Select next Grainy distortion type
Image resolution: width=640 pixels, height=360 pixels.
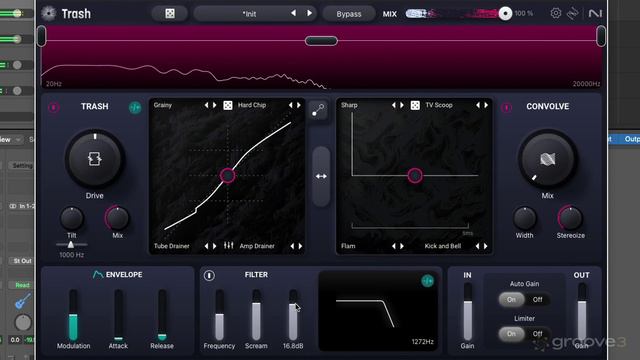click(x=215, y=105)
